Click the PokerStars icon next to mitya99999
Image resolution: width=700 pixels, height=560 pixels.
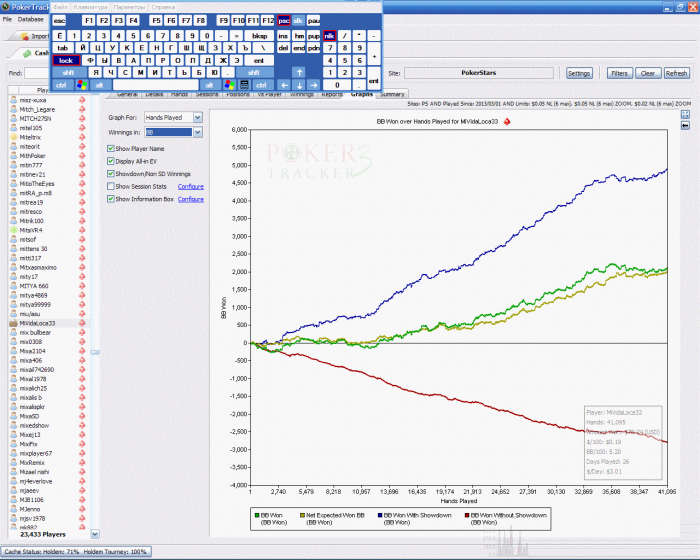coord(82,305)
